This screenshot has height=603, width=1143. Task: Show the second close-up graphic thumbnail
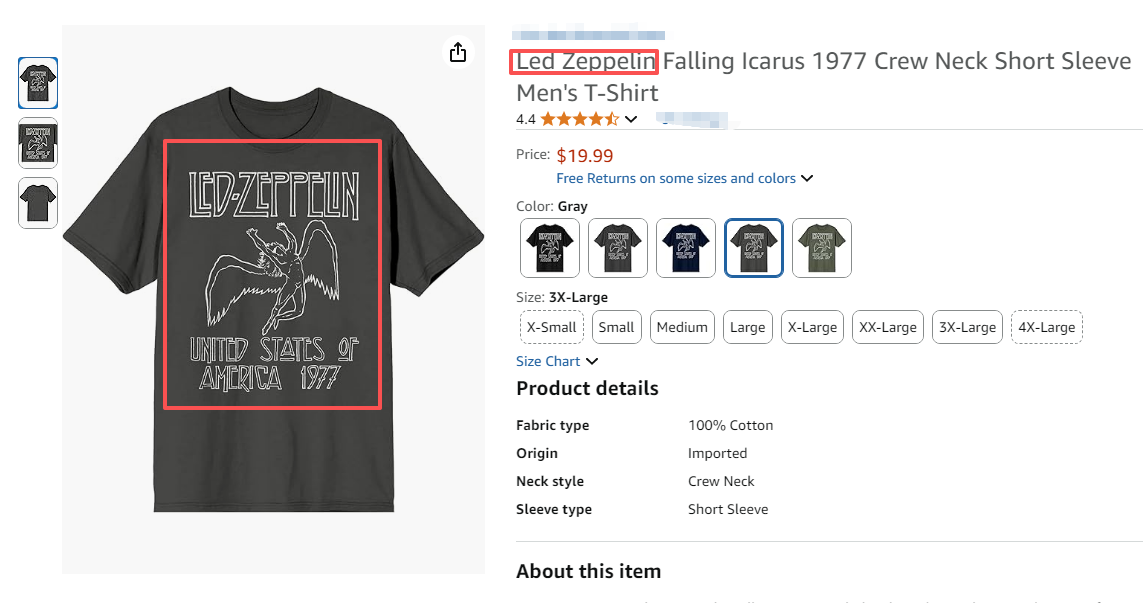point(38,143)
